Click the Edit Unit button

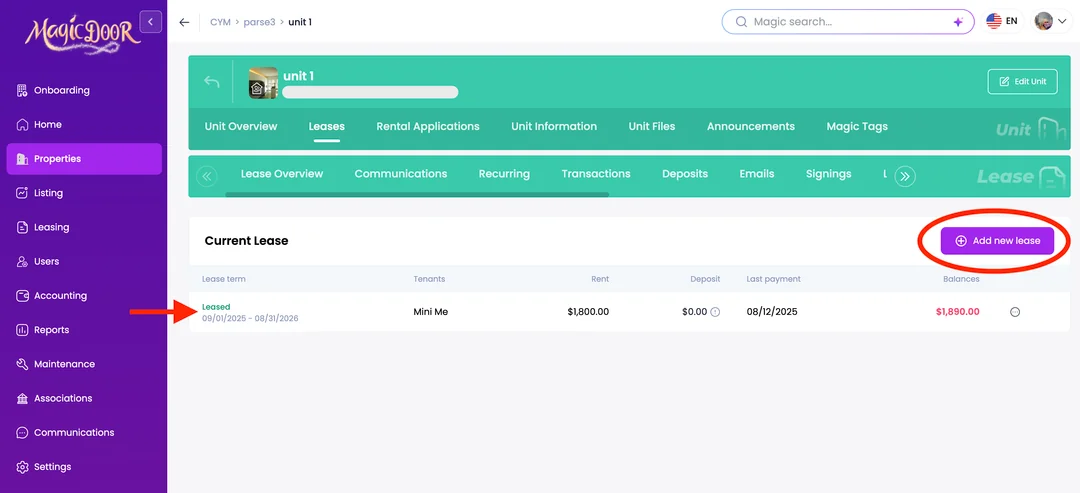click(x=1022, y=82)
